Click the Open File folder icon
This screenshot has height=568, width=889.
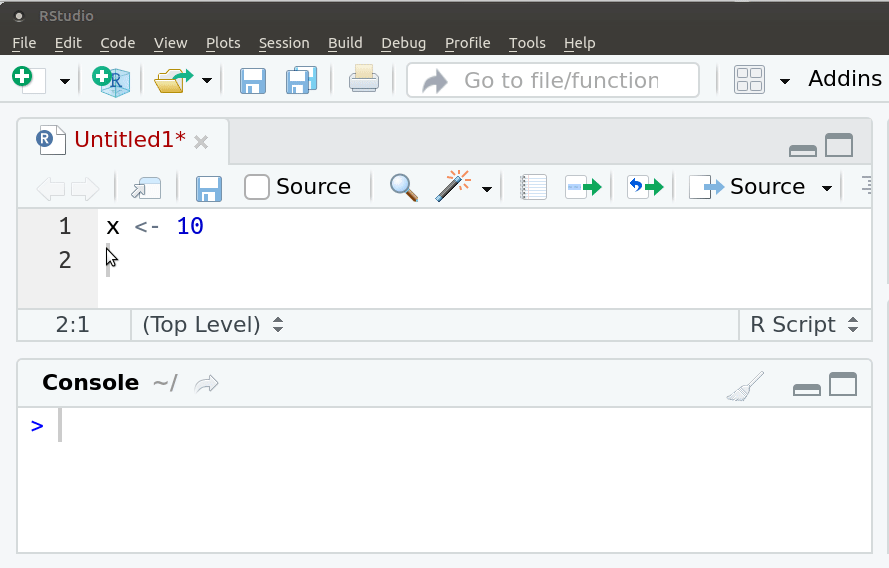pos(172,80)
